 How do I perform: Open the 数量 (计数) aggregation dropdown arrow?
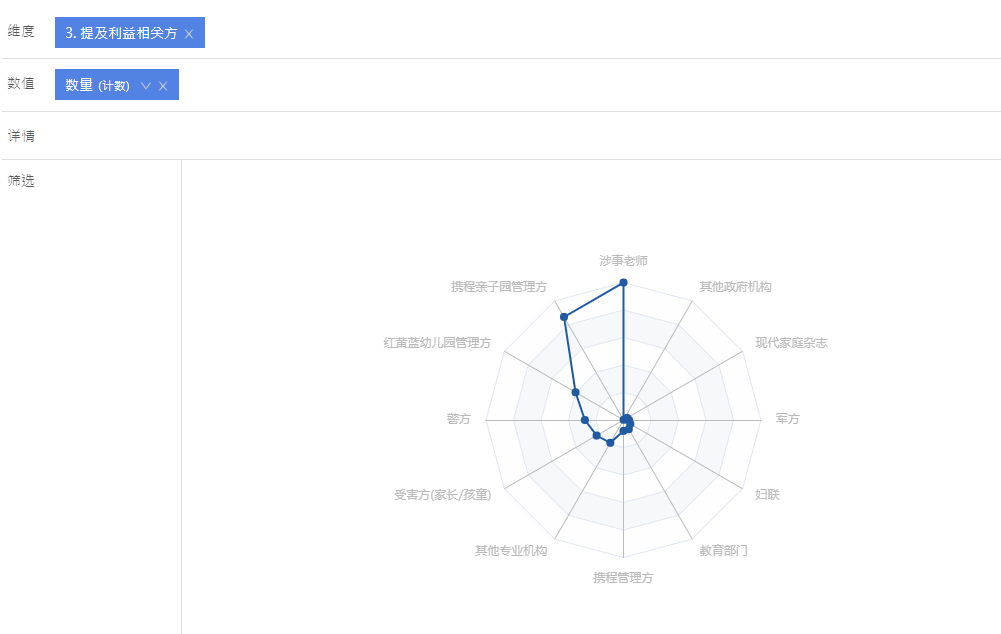pos(146,86)
